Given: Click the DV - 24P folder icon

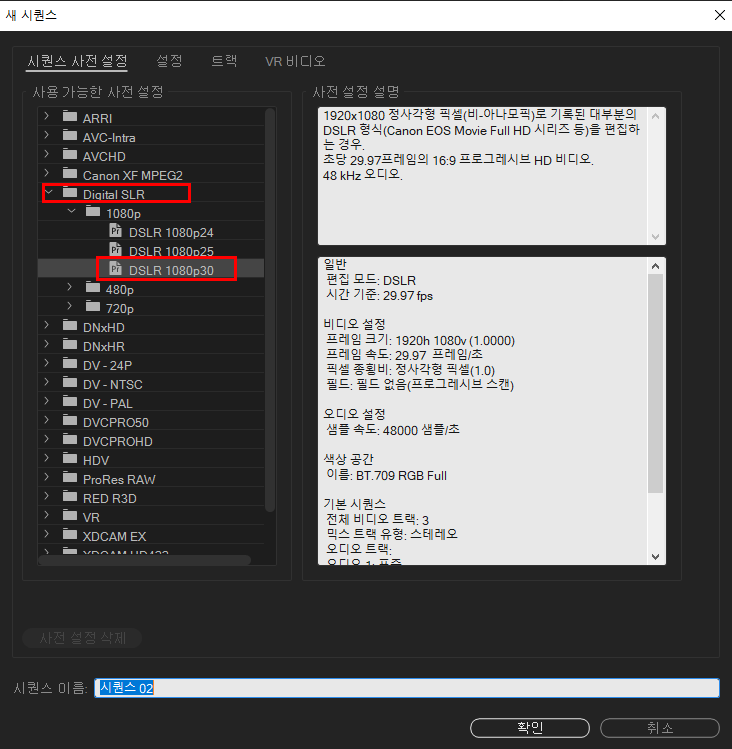Looking at the screenshot, I should [70, 363].
